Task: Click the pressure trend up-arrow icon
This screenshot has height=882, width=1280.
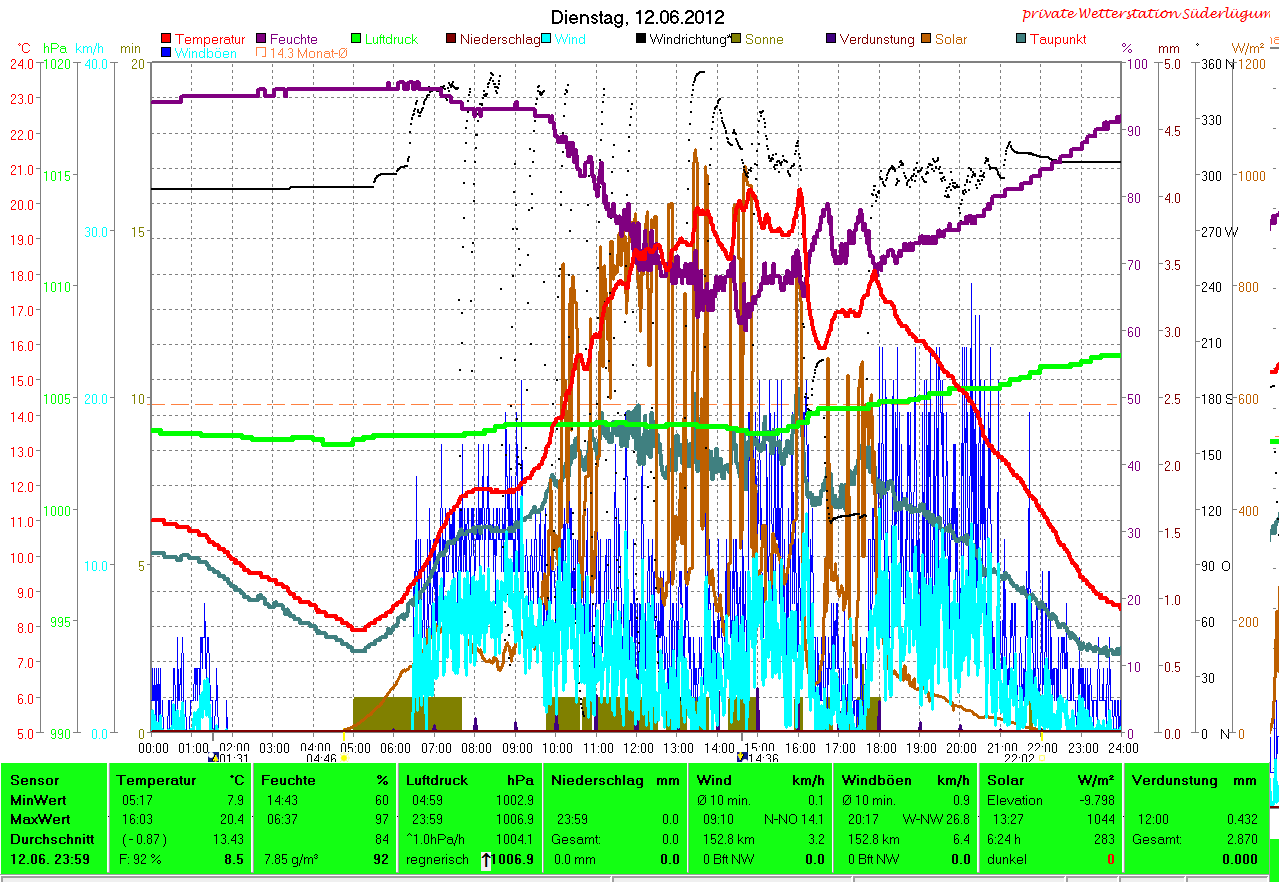Action: click(486, 860)
